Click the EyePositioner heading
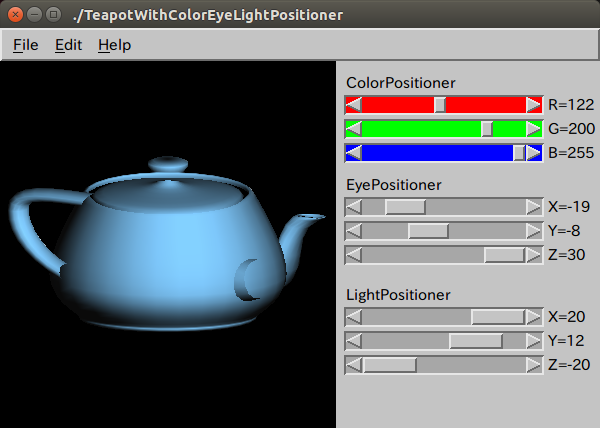Screen dimensions: 600x428 [393, 185]
